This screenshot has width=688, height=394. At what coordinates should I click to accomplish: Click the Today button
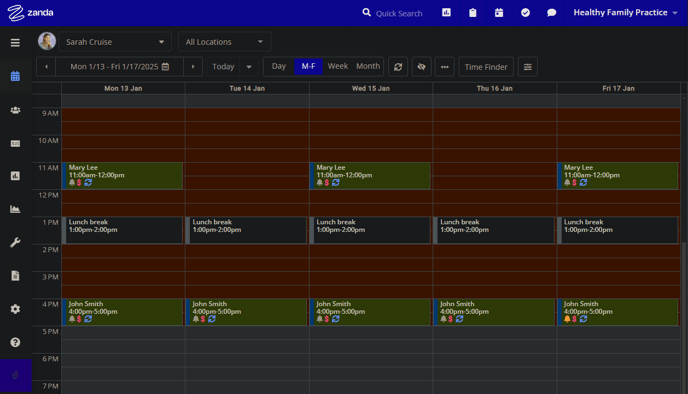point(223,67)
